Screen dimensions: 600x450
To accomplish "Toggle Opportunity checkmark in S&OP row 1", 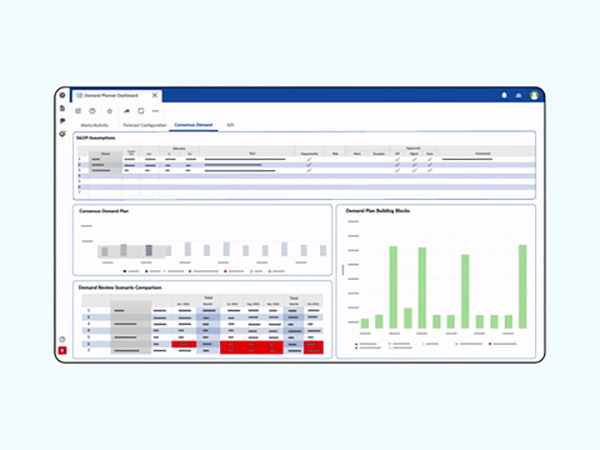I will tap(309, 159).
